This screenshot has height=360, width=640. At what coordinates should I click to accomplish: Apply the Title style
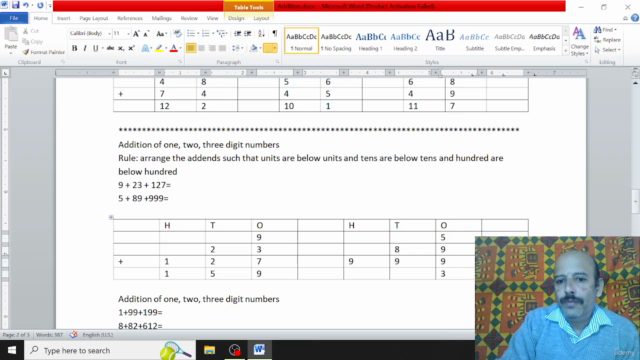440,41
